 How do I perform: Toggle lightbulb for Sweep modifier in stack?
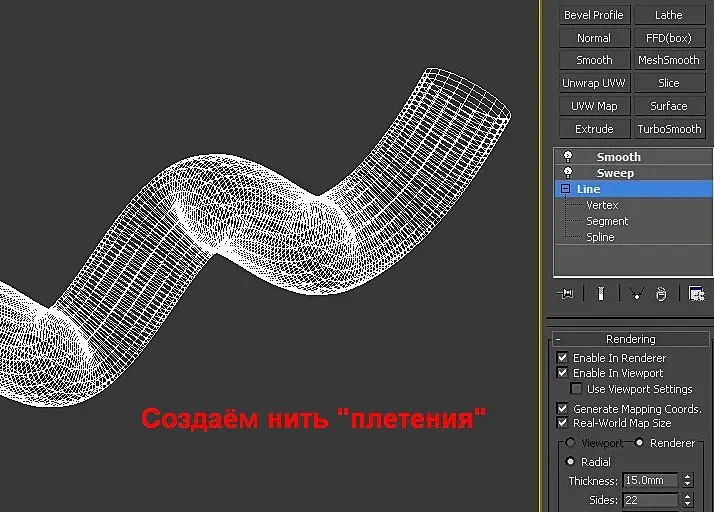568,173
